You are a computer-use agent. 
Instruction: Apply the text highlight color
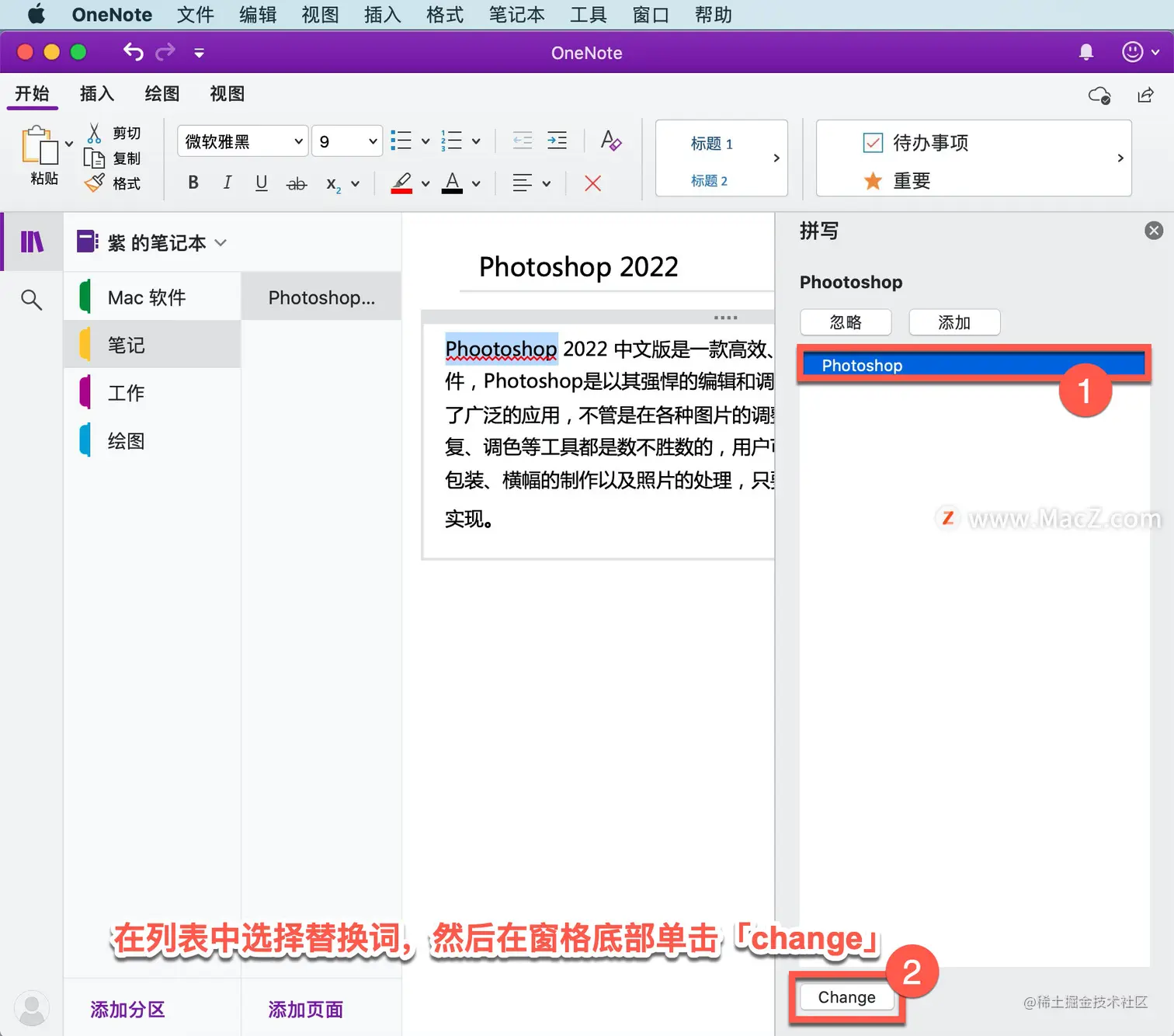[401, 183]
